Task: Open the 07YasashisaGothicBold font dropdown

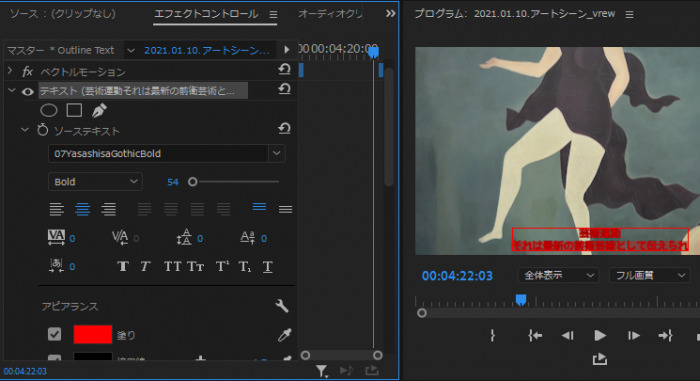Action: click(276, 154)
